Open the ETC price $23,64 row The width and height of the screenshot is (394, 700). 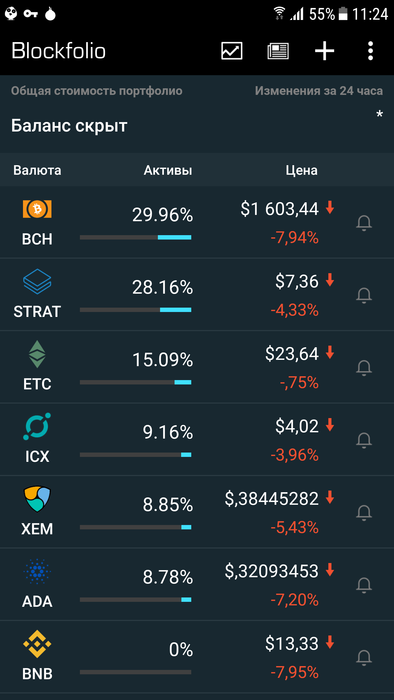[197, 367]
